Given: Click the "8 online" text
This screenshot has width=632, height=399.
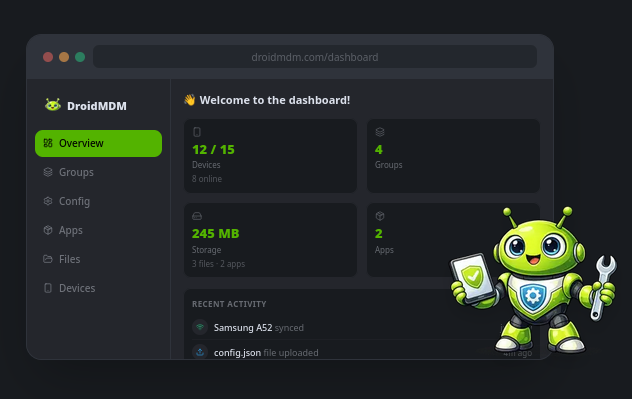Looking at the screenshot, I should pos(207,179).
